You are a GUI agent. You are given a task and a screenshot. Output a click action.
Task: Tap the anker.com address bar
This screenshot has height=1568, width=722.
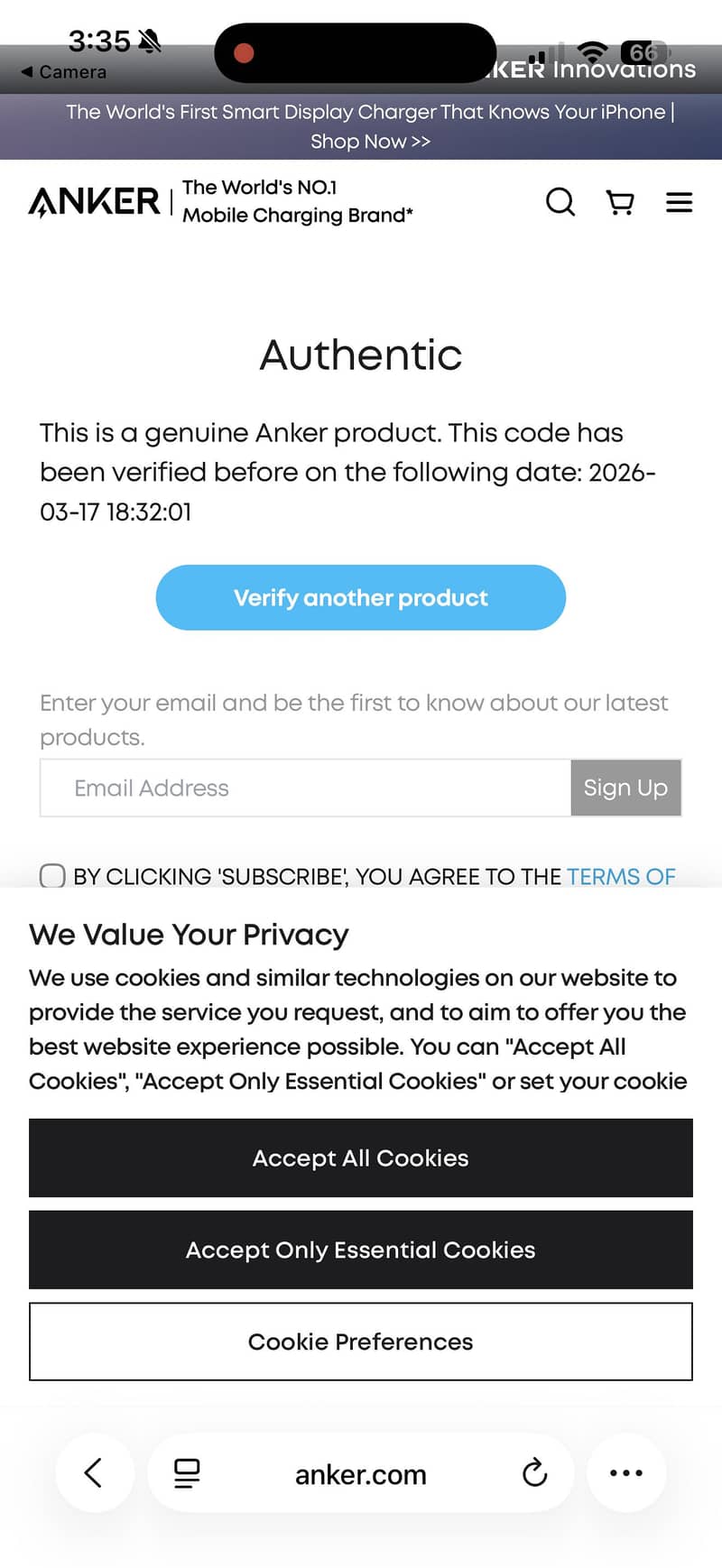(x=361, y=1474)
